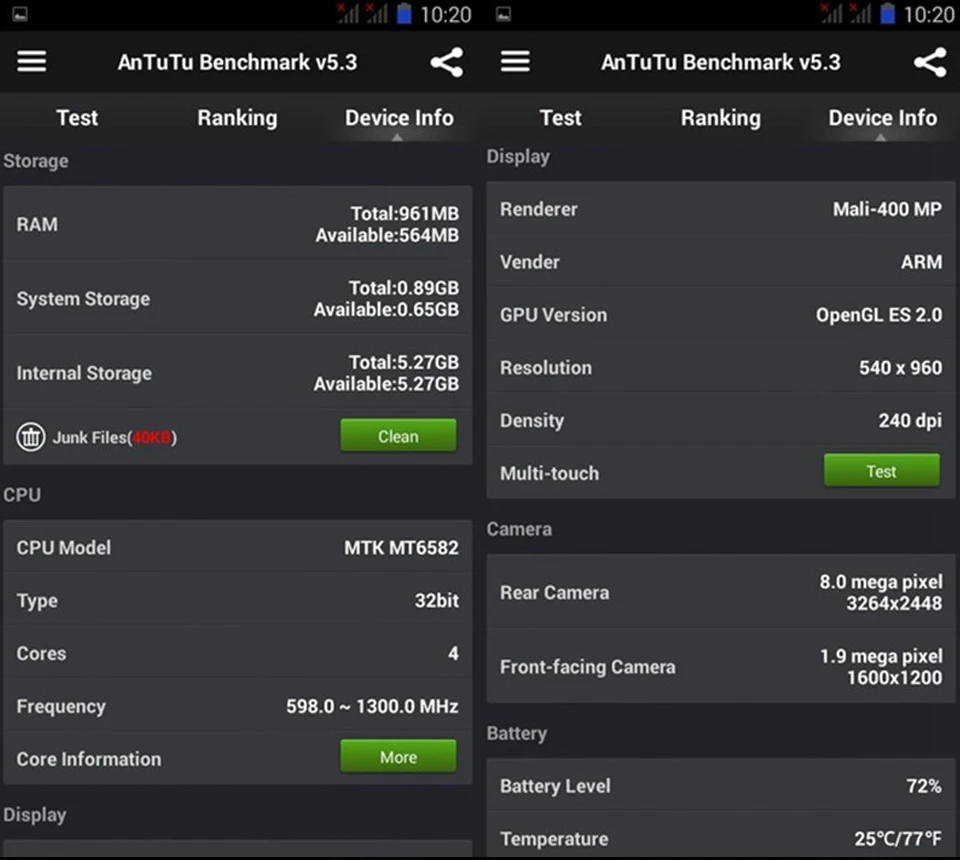Select Device Info tab on right screen
This screenshot has height=860, width=960.
coord(883,118)
